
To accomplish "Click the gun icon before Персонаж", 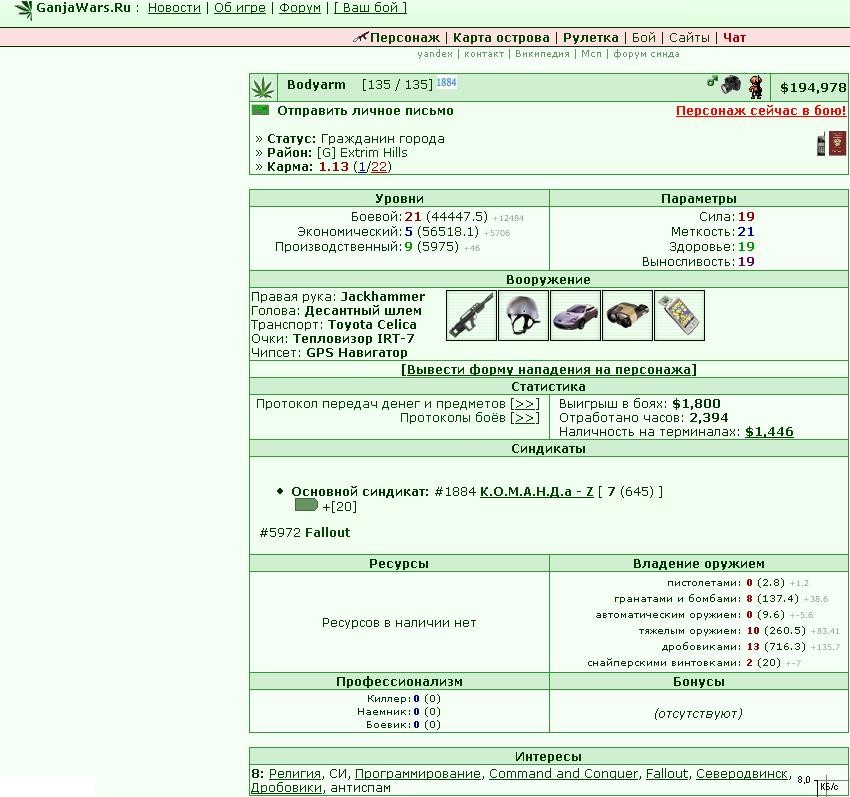I will pos(360,37).
